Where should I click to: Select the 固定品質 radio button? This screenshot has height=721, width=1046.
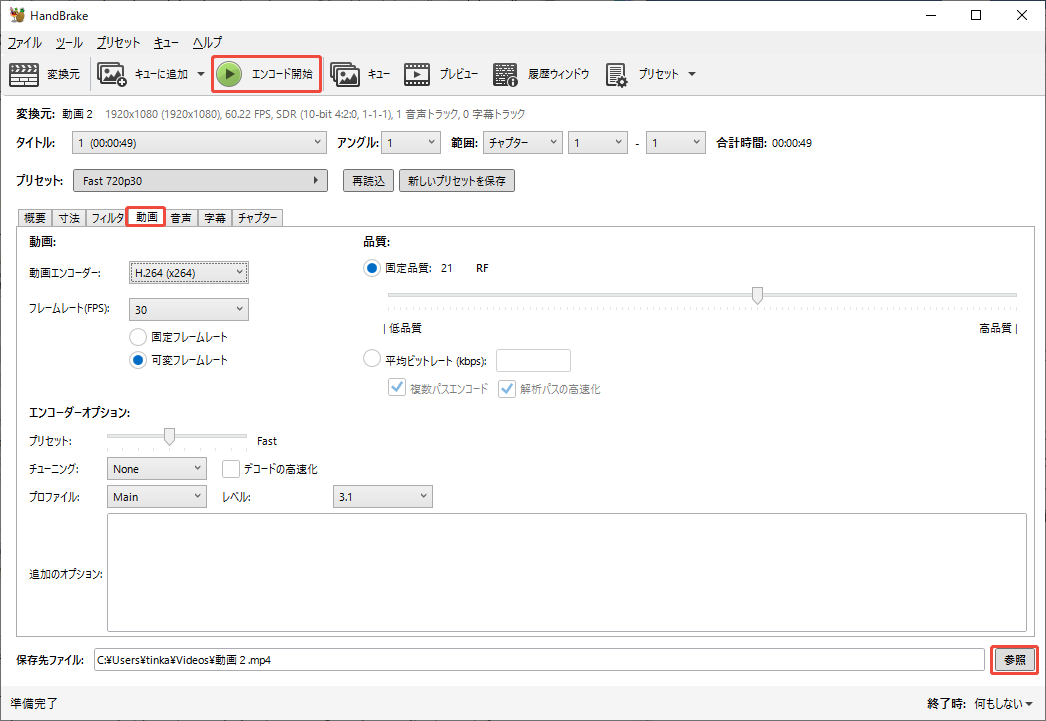[372, 268]
